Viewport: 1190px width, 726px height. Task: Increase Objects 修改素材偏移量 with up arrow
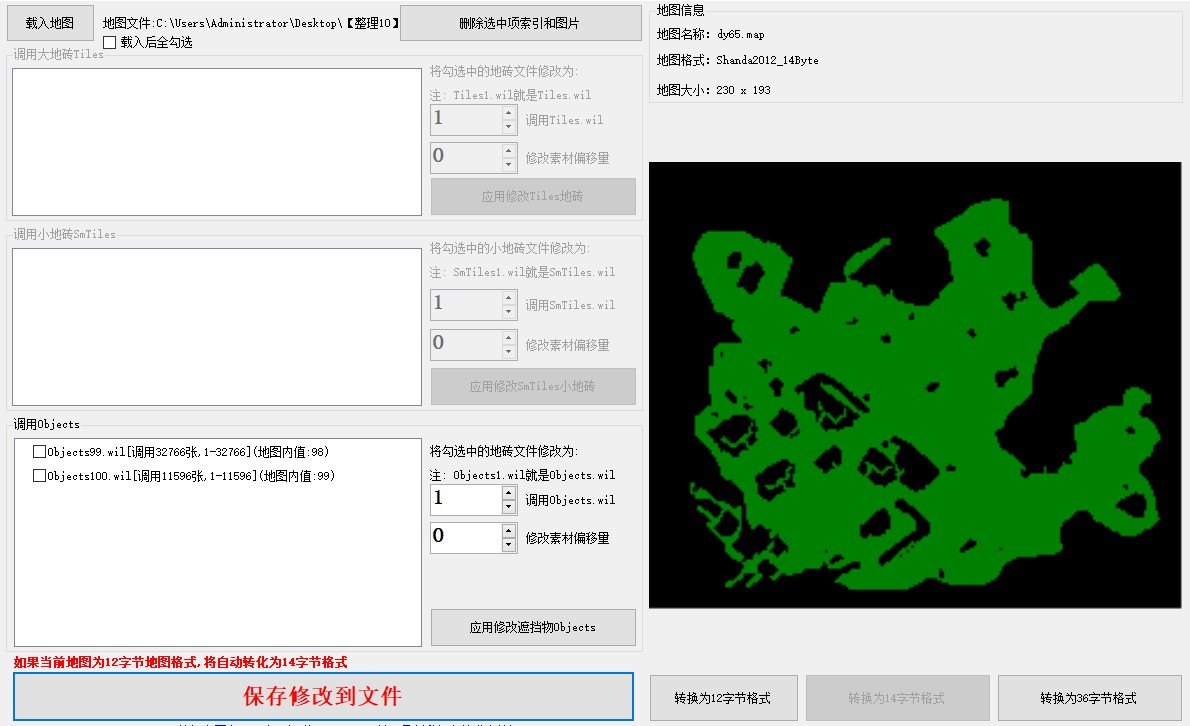click(509, 531)
